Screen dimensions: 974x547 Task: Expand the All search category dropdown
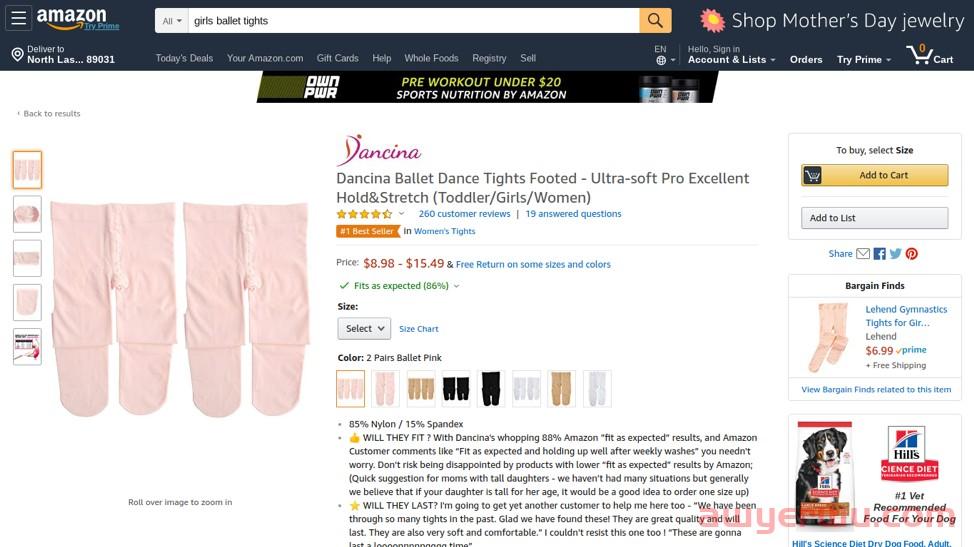click(x=171, y=20)
